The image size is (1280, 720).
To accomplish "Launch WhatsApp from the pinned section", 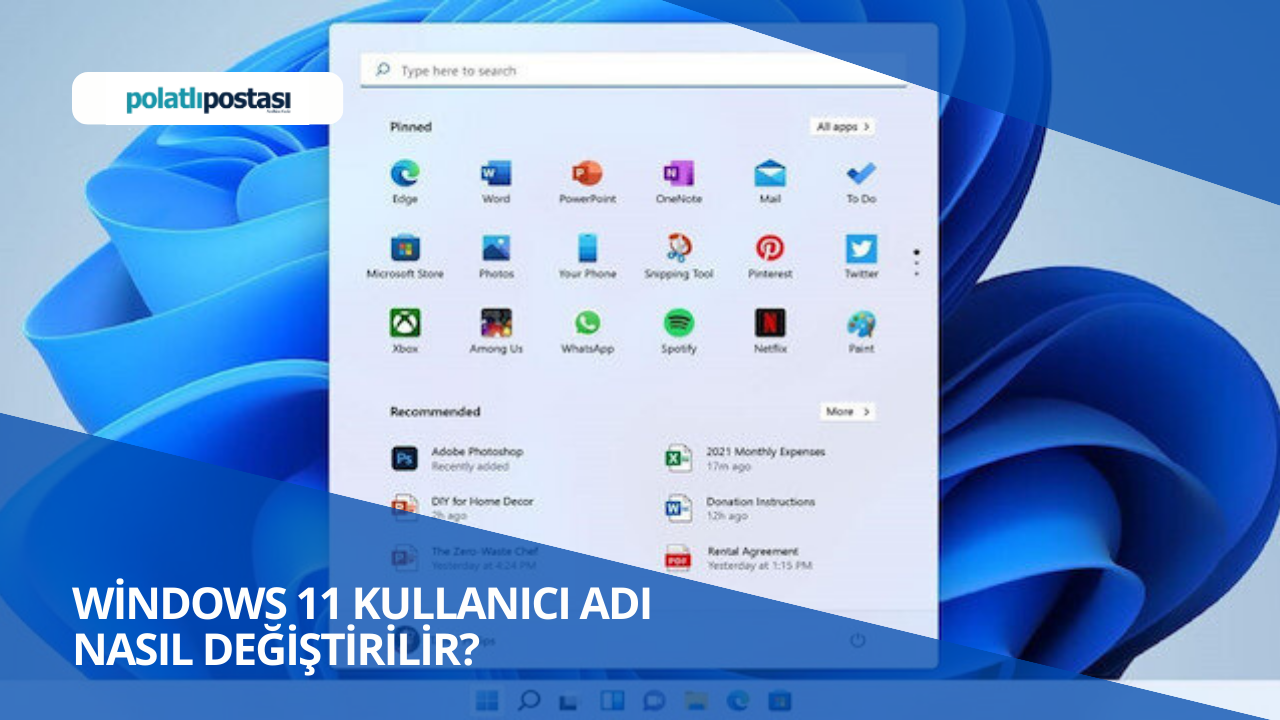I will [588, 324].
